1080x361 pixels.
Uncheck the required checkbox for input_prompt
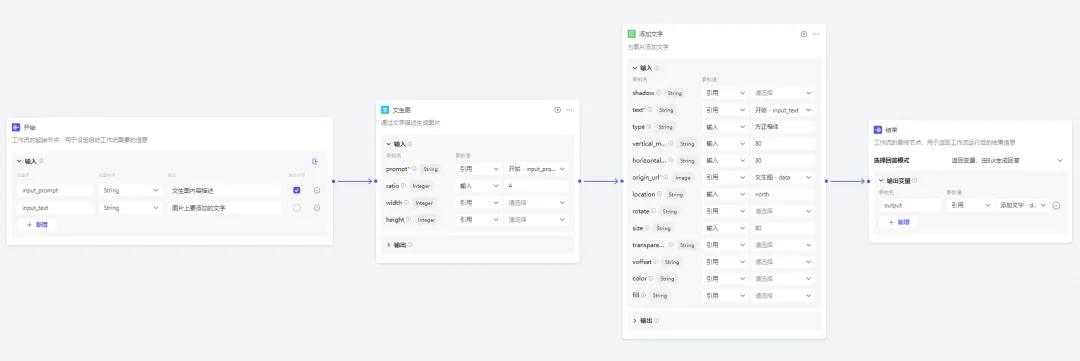point(297,190)
